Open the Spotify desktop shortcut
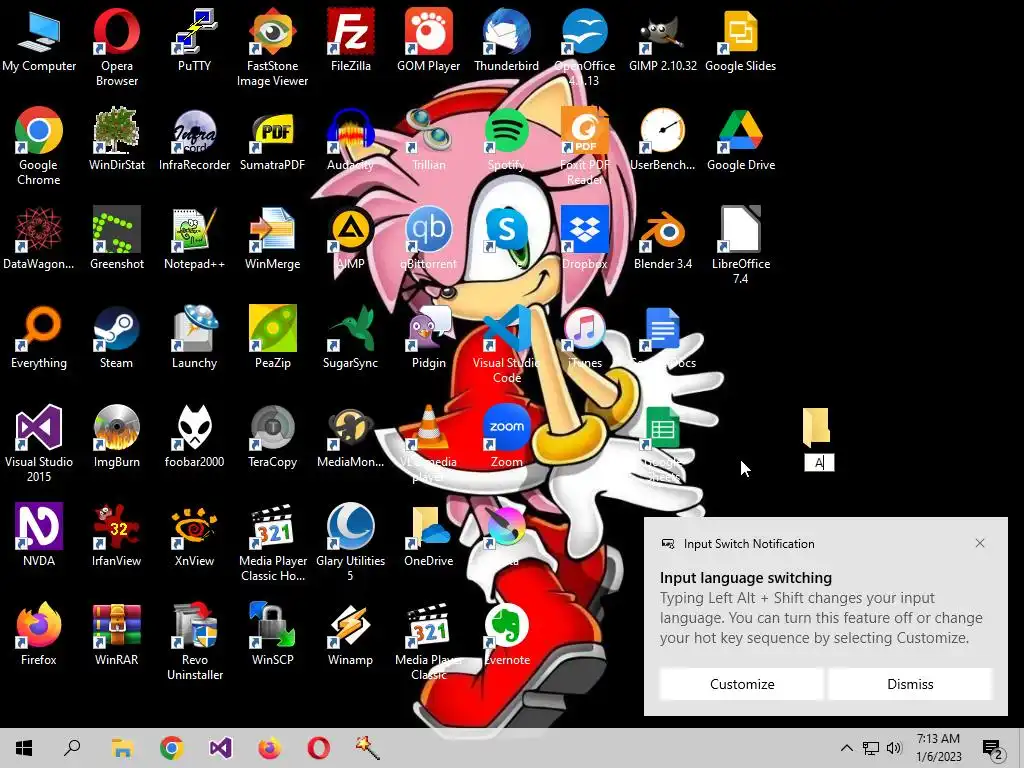The image size is (1024, 768). (x=507, y=131)
